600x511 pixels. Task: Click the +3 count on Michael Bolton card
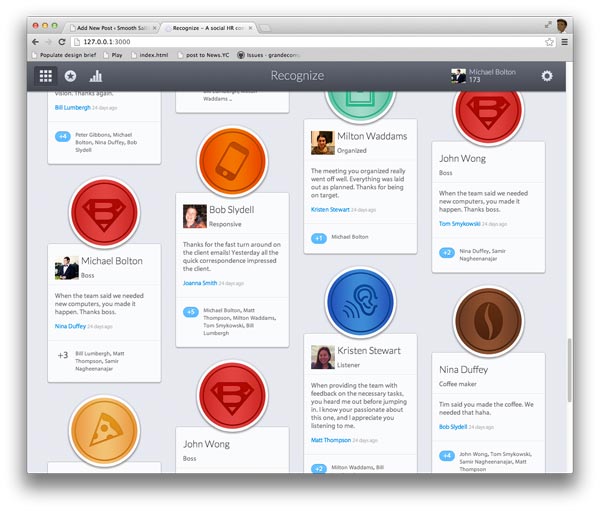[63, 355]
